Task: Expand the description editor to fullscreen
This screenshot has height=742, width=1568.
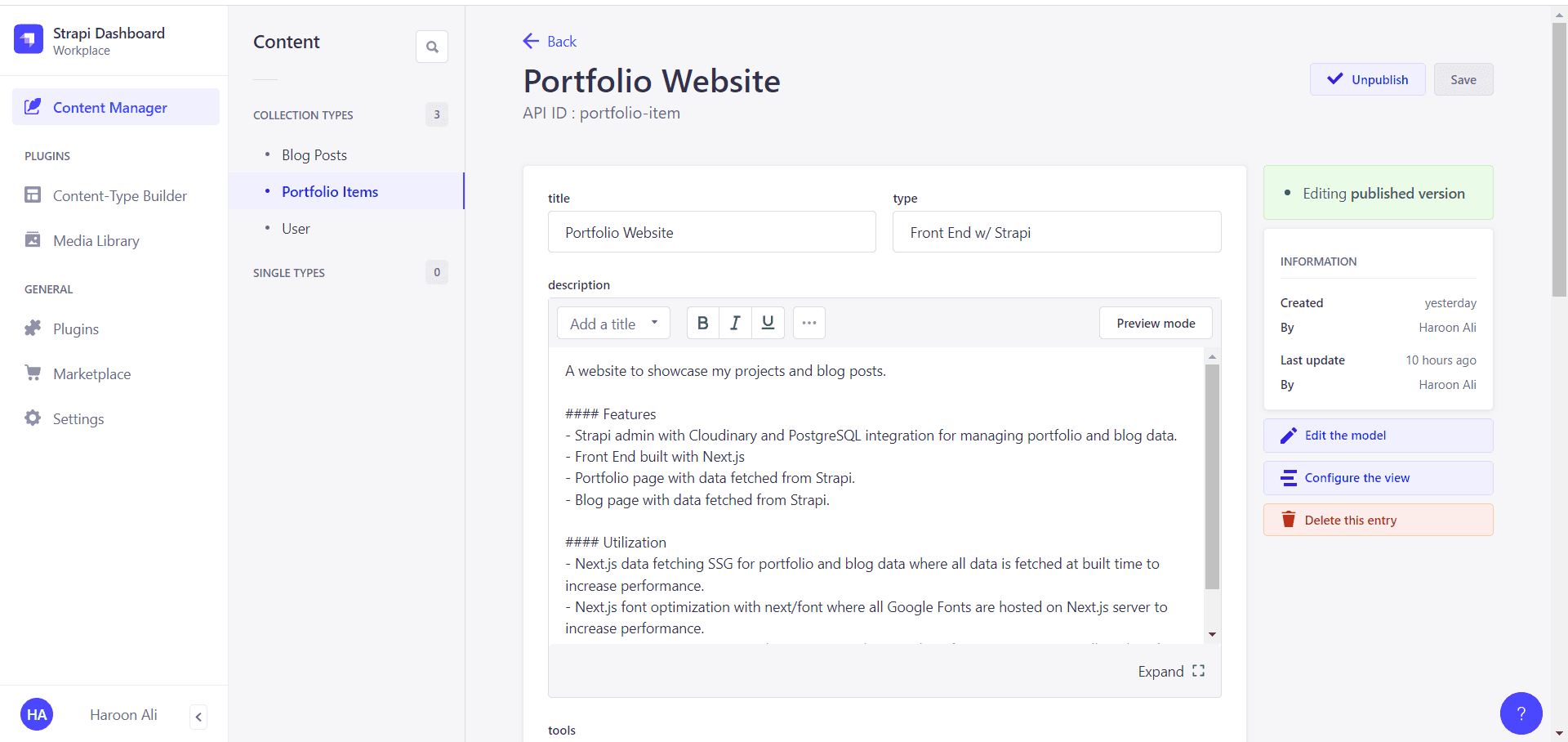Action: 1171,671
